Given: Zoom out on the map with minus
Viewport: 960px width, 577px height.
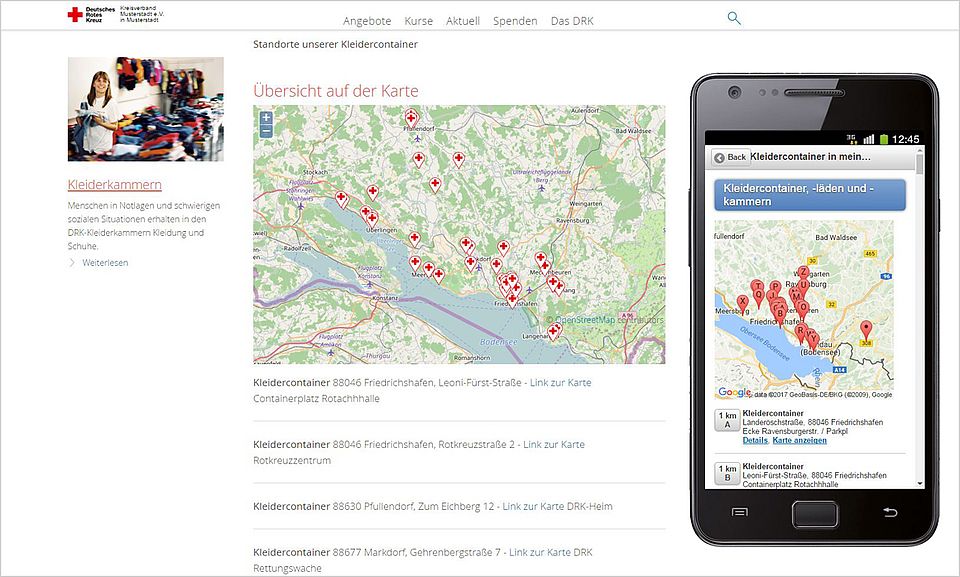Looking at the screenshot, I should (266, 131).
